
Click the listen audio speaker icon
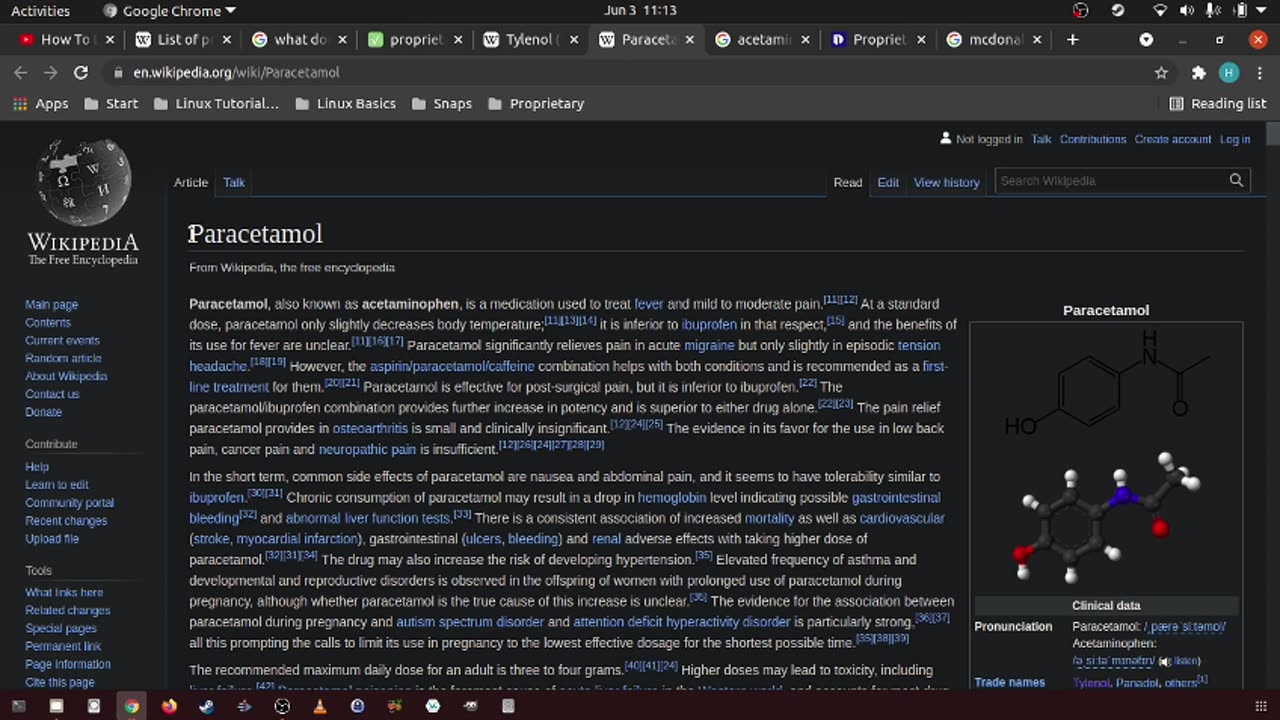[x=1164, y=661]
